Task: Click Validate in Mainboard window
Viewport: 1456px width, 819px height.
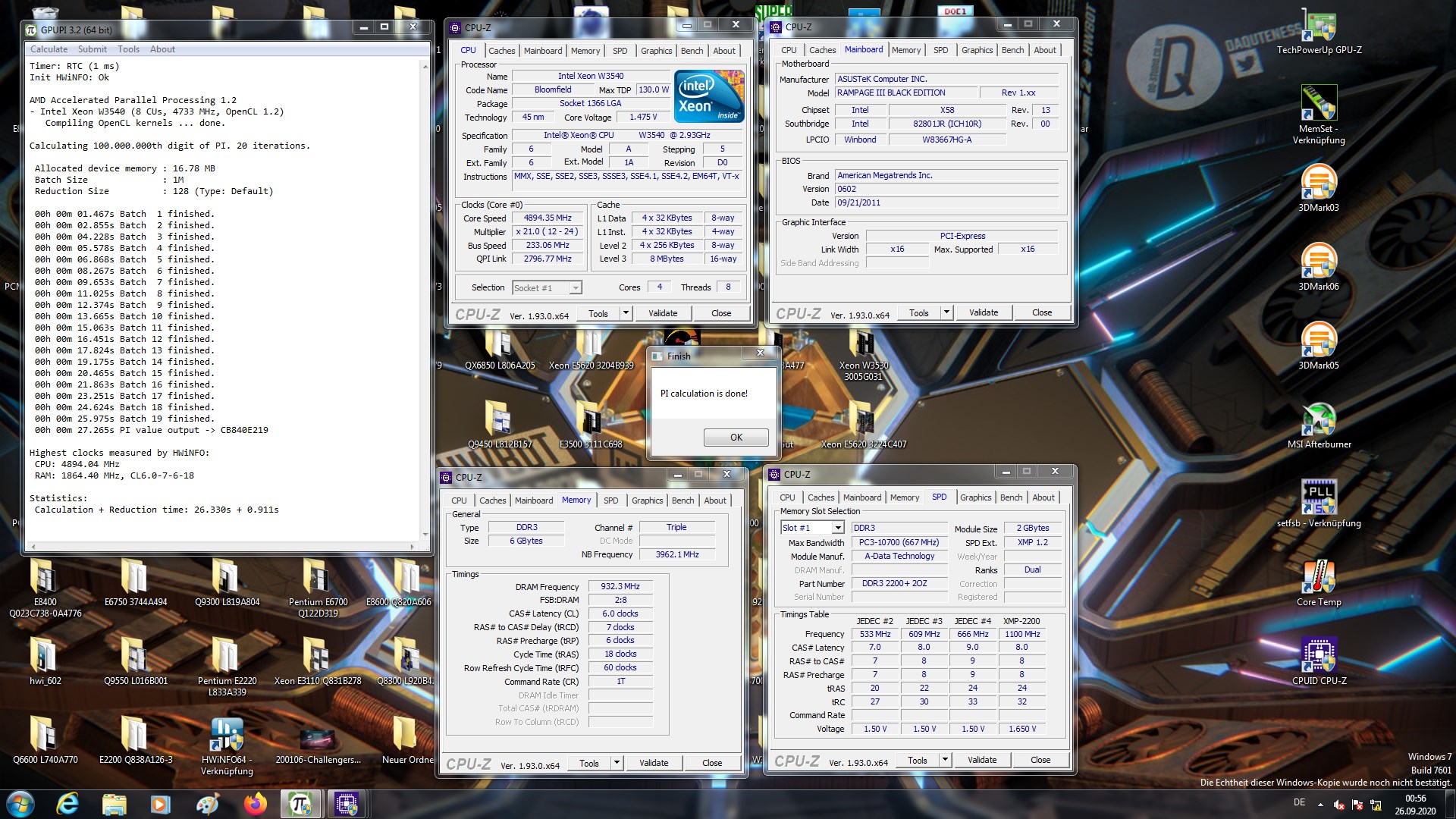Action: pyautogui.click(x=984, y=312)
